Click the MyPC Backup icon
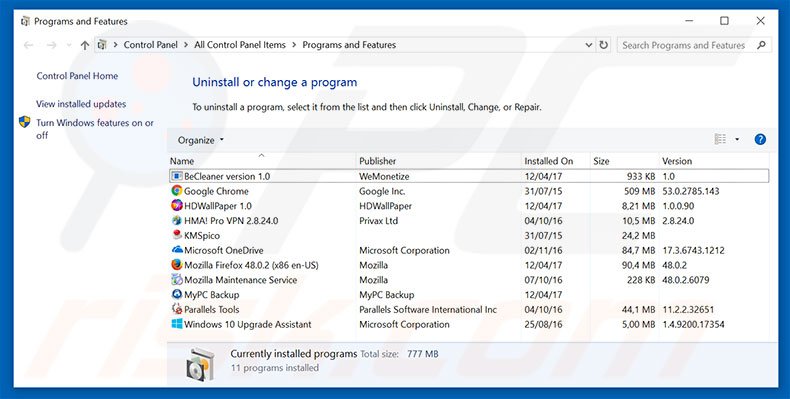Image resolution: width=790 pixels, height=399 pixels. (x=177, y=294)
